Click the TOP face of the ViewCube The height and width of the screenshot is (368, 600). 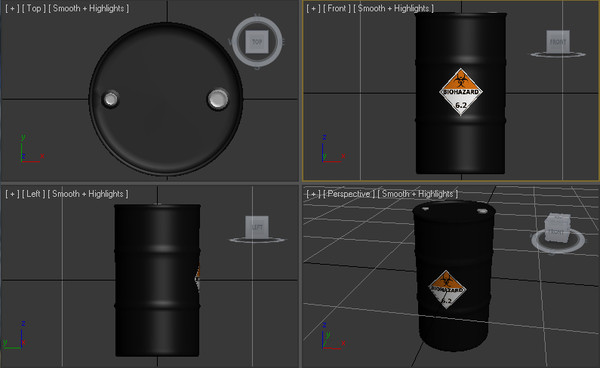coord(257,42)
